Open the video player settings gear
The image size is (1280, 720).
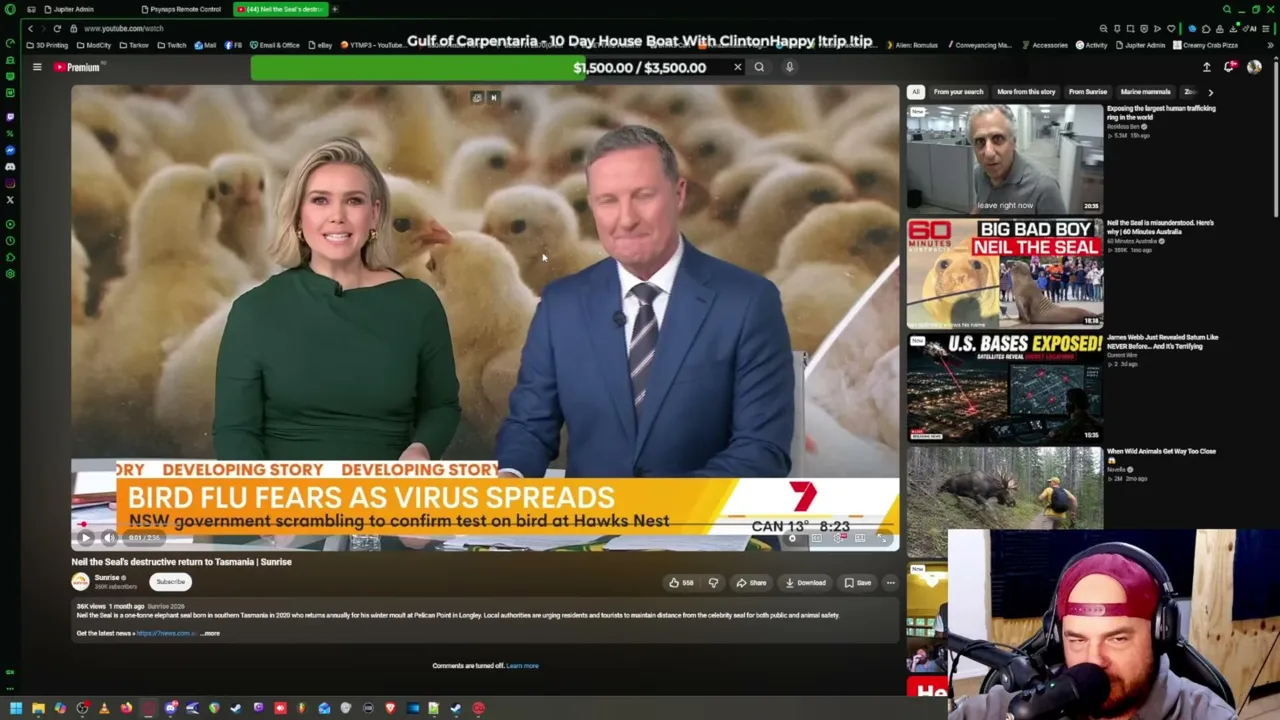pos(838,538)
